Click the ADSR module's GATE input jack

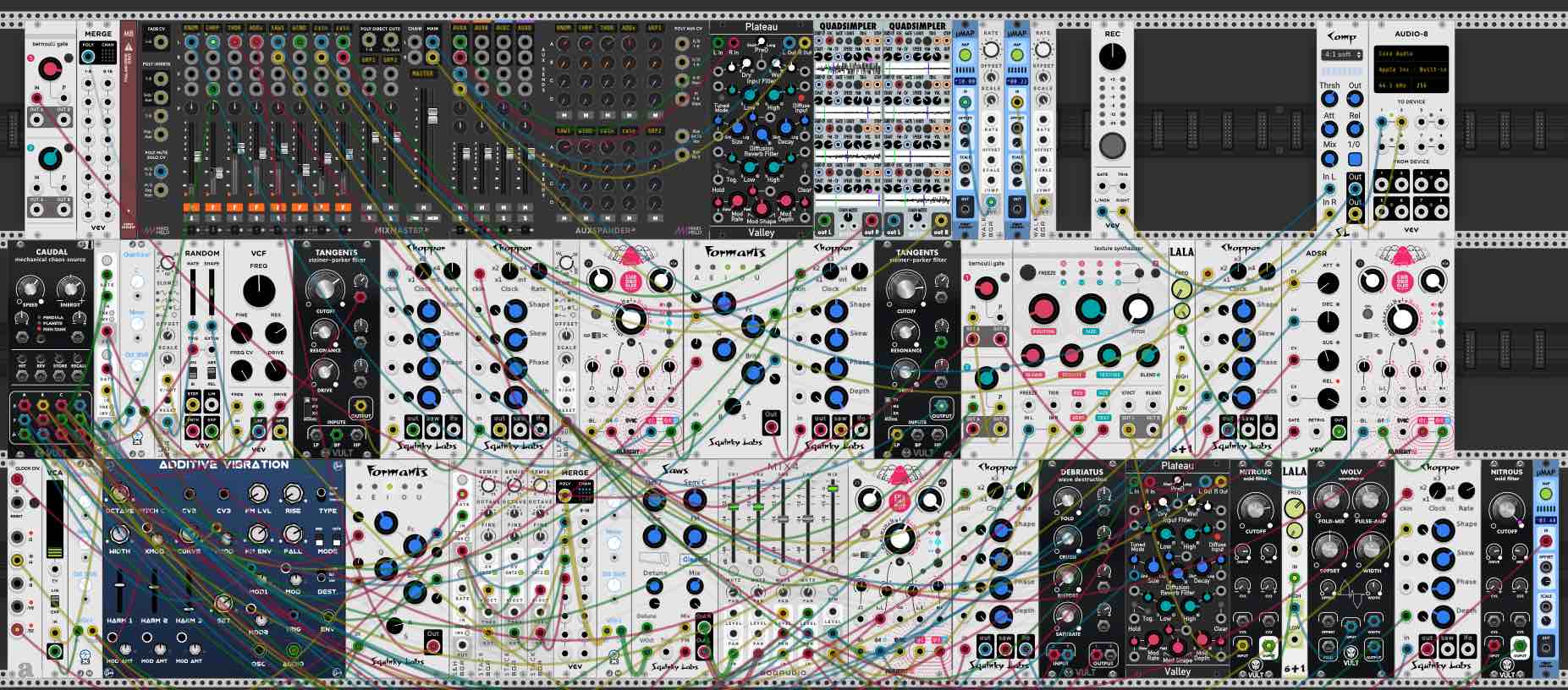point(1294,431)
